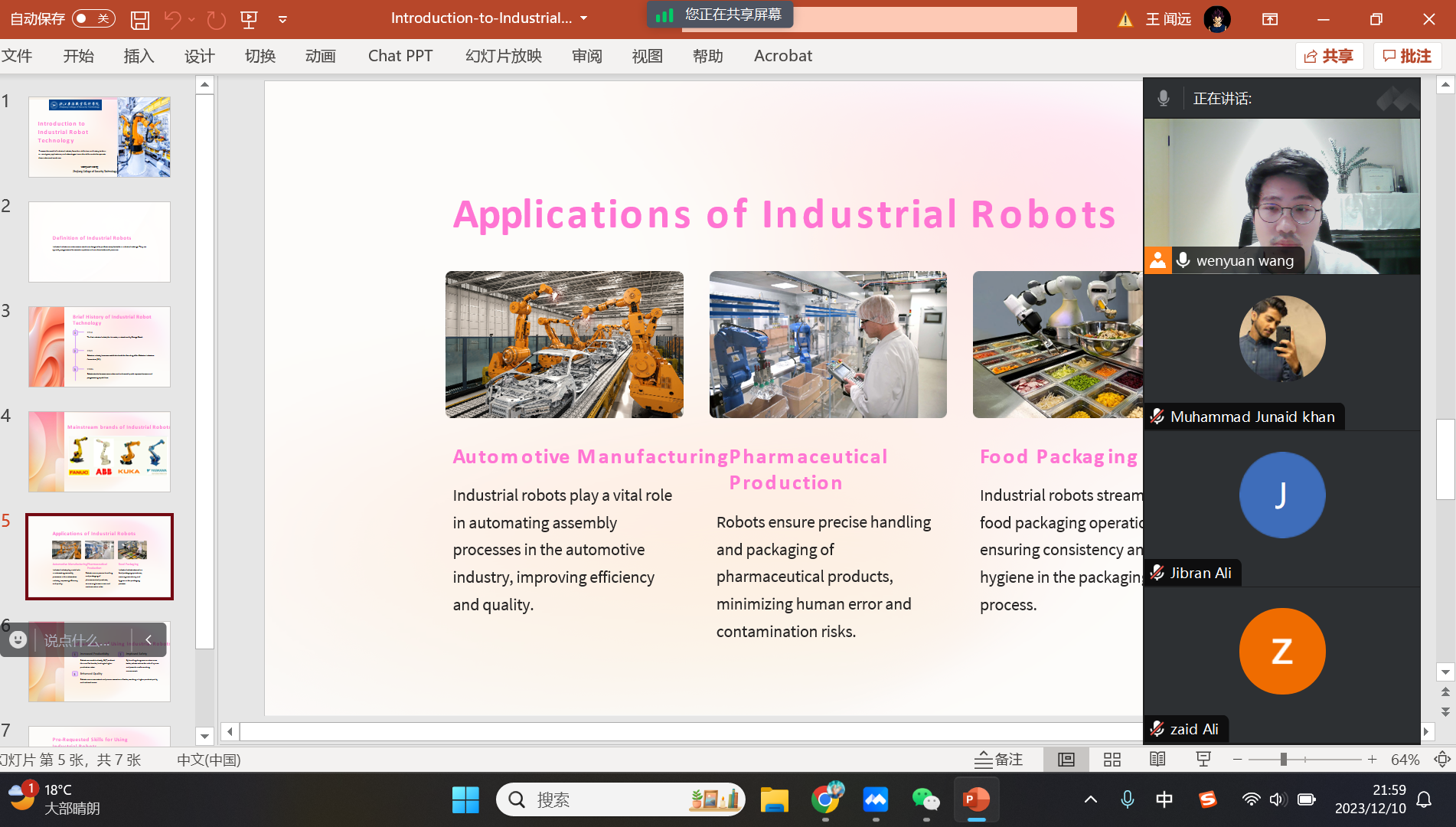
Task: Open reading view icon in status bar
Action: [x=1157, y=760]
